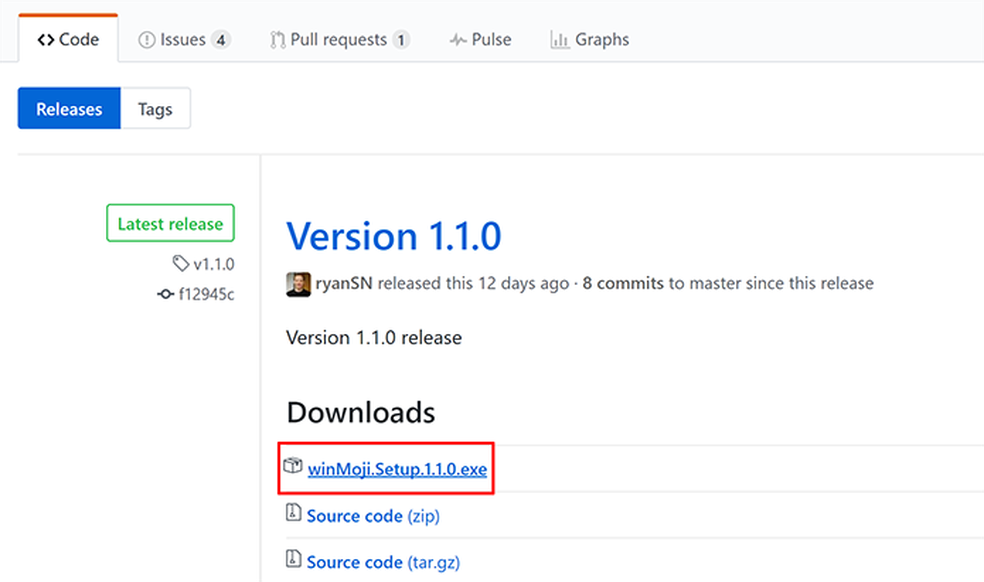Open the Version 1.1.0 release title

(x=393, y=236)
